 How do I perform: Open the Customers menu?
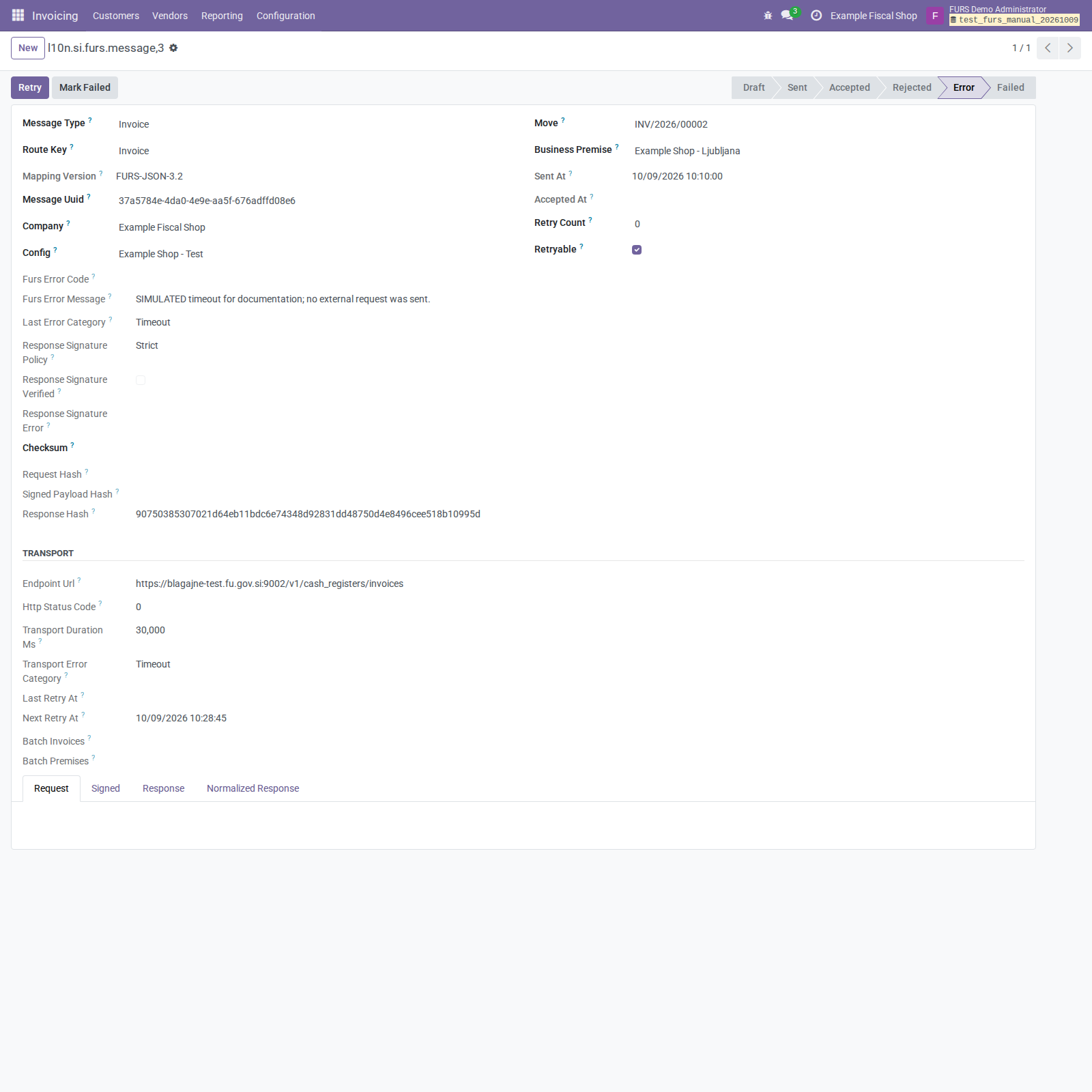point(116,16)
